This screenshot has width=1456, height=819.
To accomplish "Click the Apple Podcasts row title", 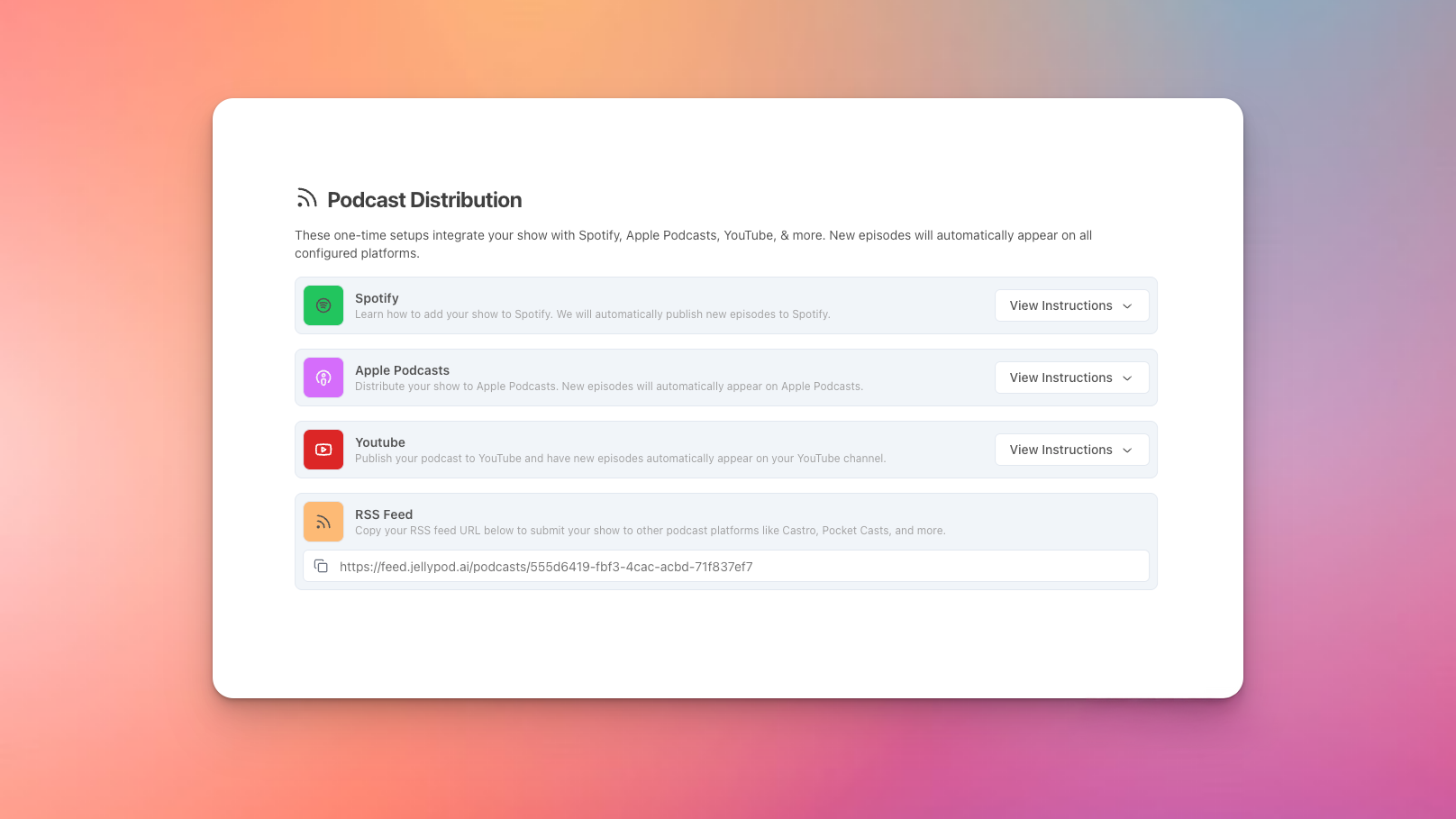I will (402, 370).
